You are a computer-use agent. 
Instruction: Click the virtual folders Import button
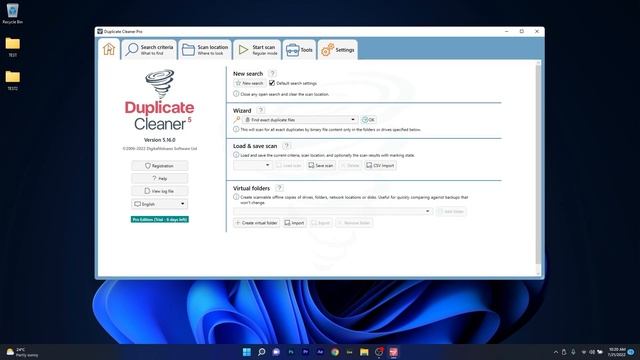point(294,223)
